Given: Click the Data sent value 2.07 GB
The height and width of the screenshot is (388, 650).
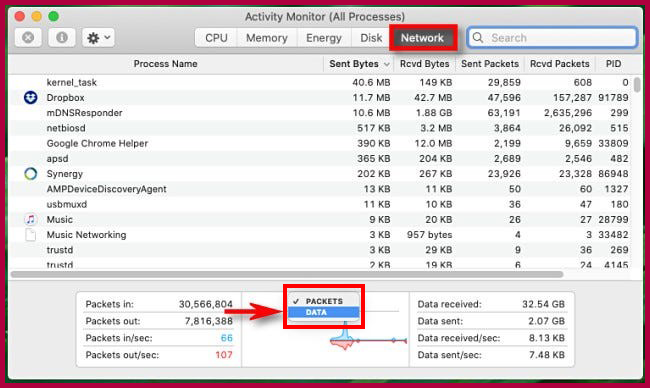Looking at the screenshot, I should (x=546, y=321).
